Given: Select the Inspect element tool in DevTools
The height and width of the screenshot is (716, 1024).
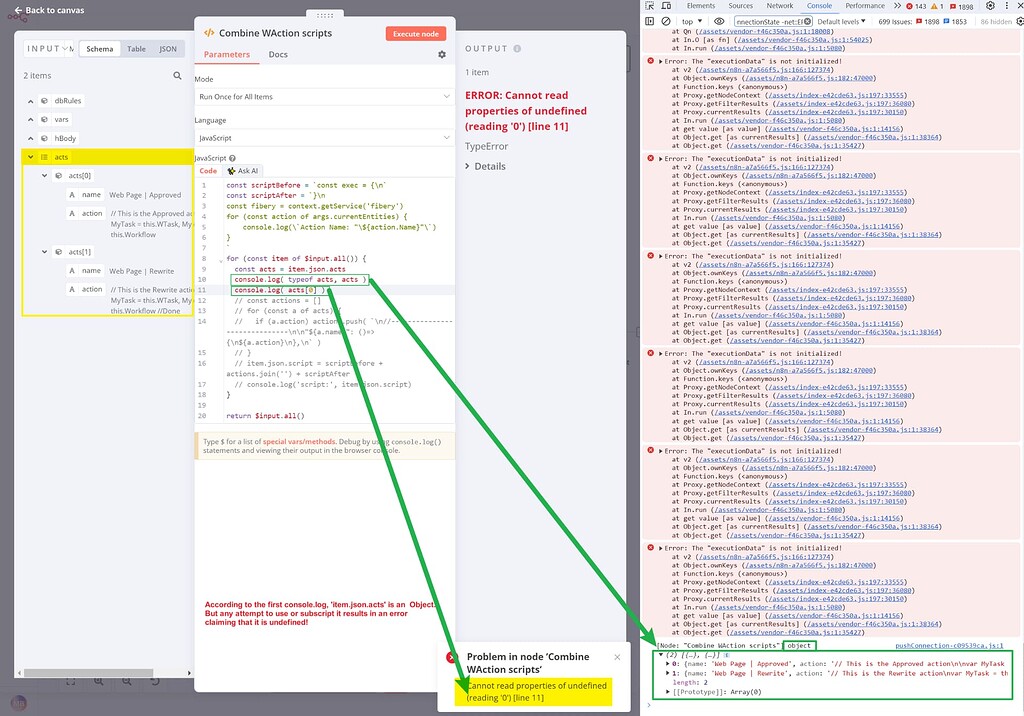Looking at the screenshot, I should [650, 6].
